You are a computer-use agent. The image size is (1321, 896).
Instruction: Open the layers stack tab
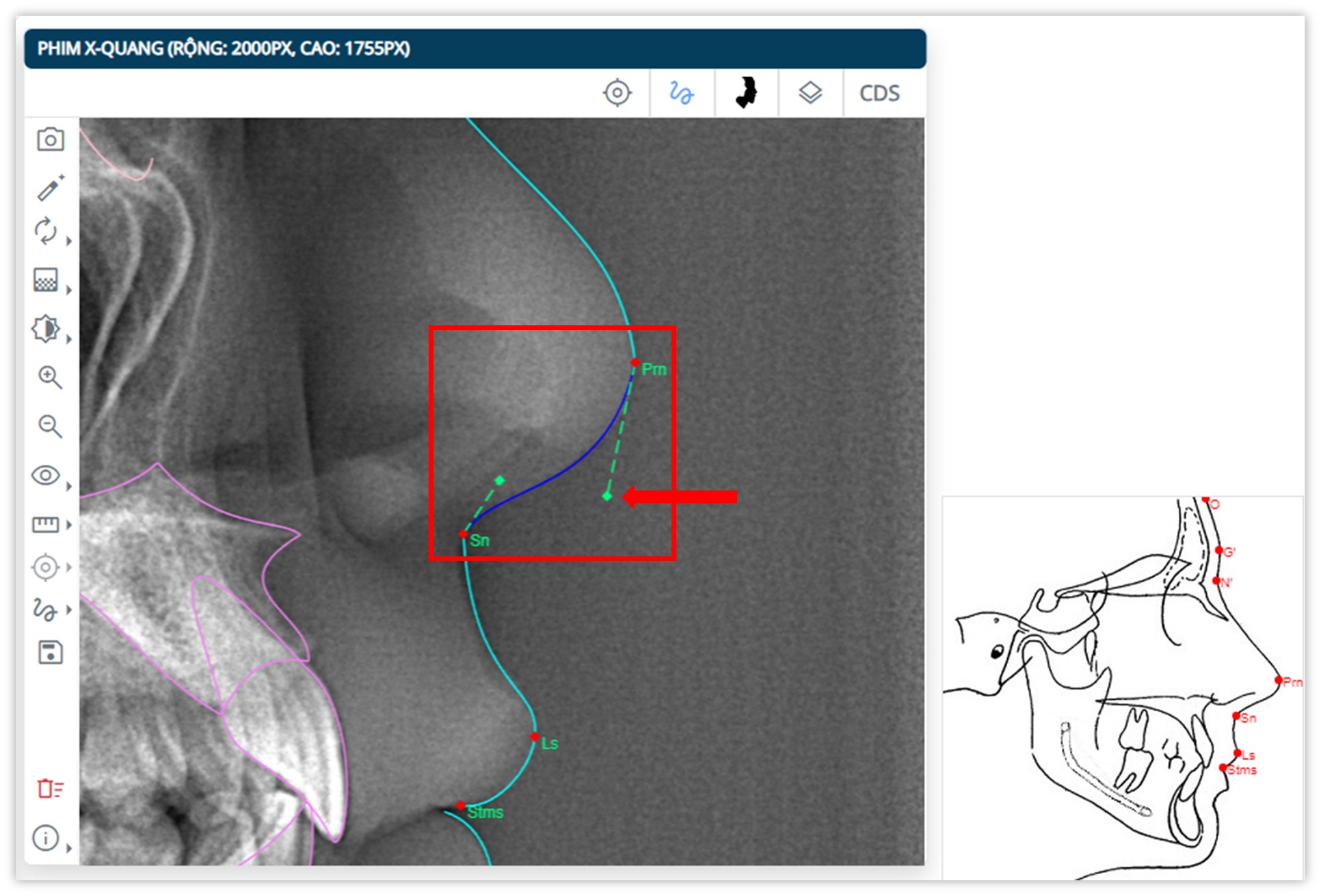[810, 93]
